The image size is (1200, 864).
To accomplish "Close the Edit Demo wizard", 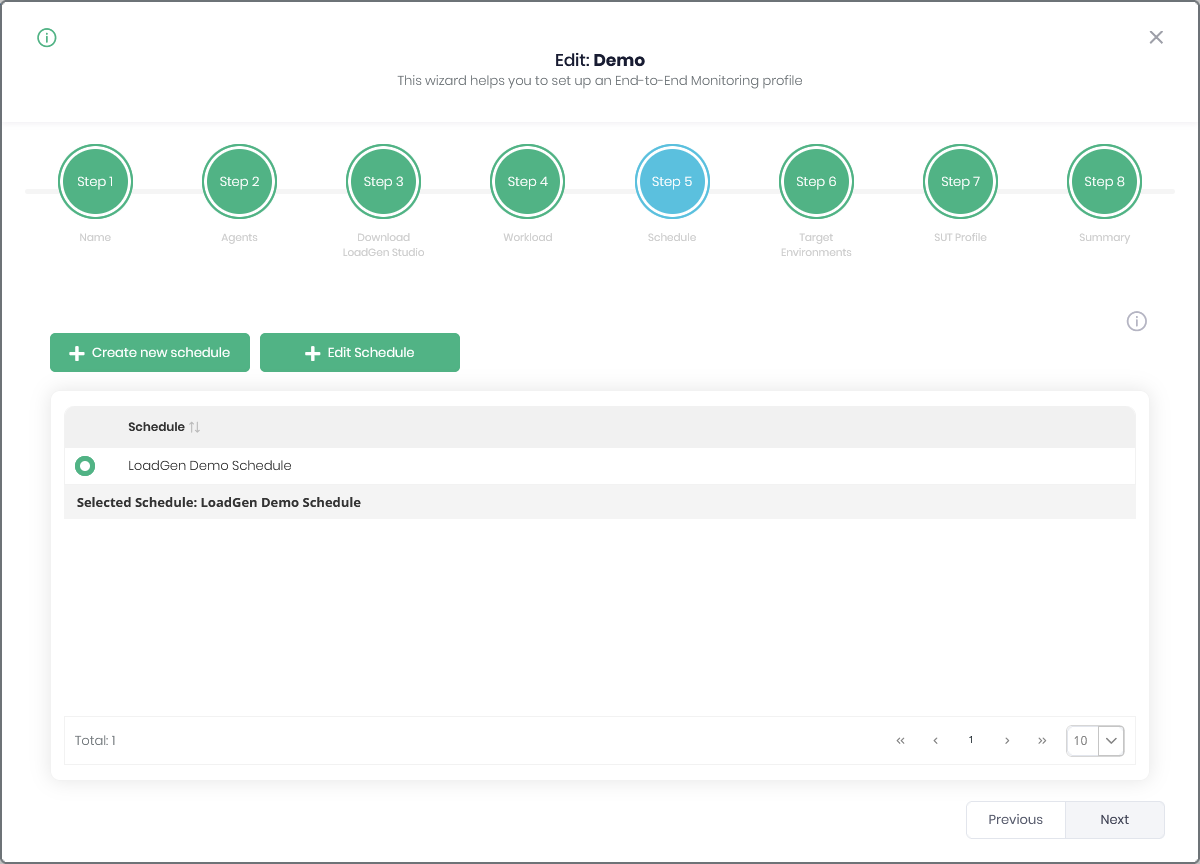I will pos(1156,37).
